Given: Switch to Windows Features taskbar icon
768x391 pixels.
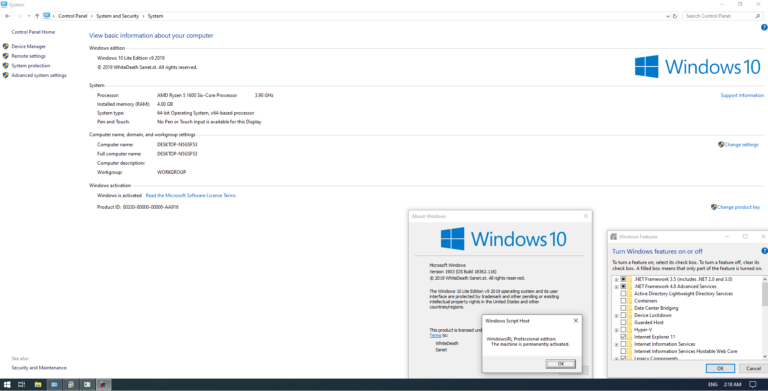Looking at the screenshot, I should 71,385.
